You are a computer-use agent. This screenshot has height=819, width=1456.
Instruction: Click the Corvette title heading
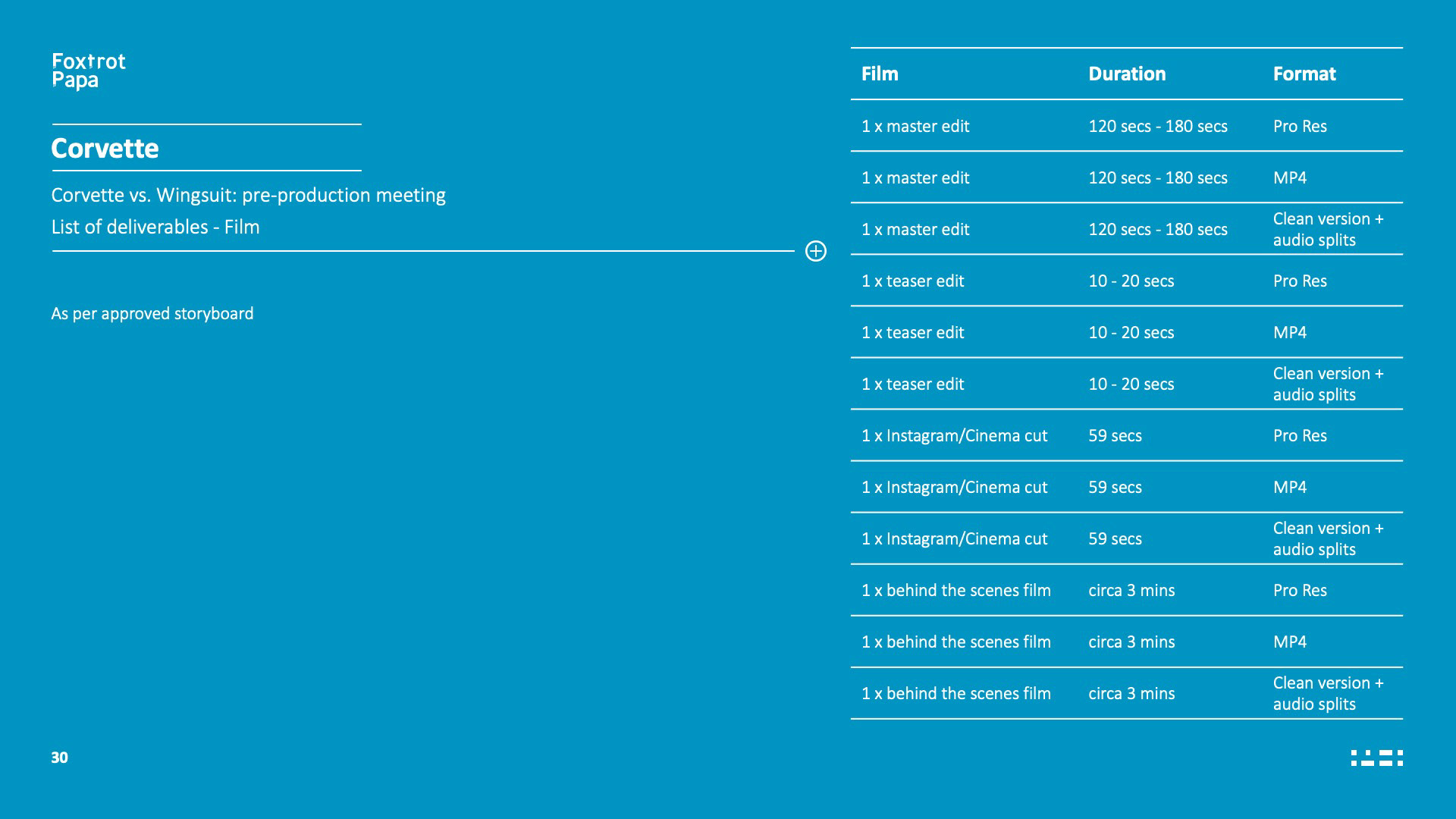tap(105, 149)
